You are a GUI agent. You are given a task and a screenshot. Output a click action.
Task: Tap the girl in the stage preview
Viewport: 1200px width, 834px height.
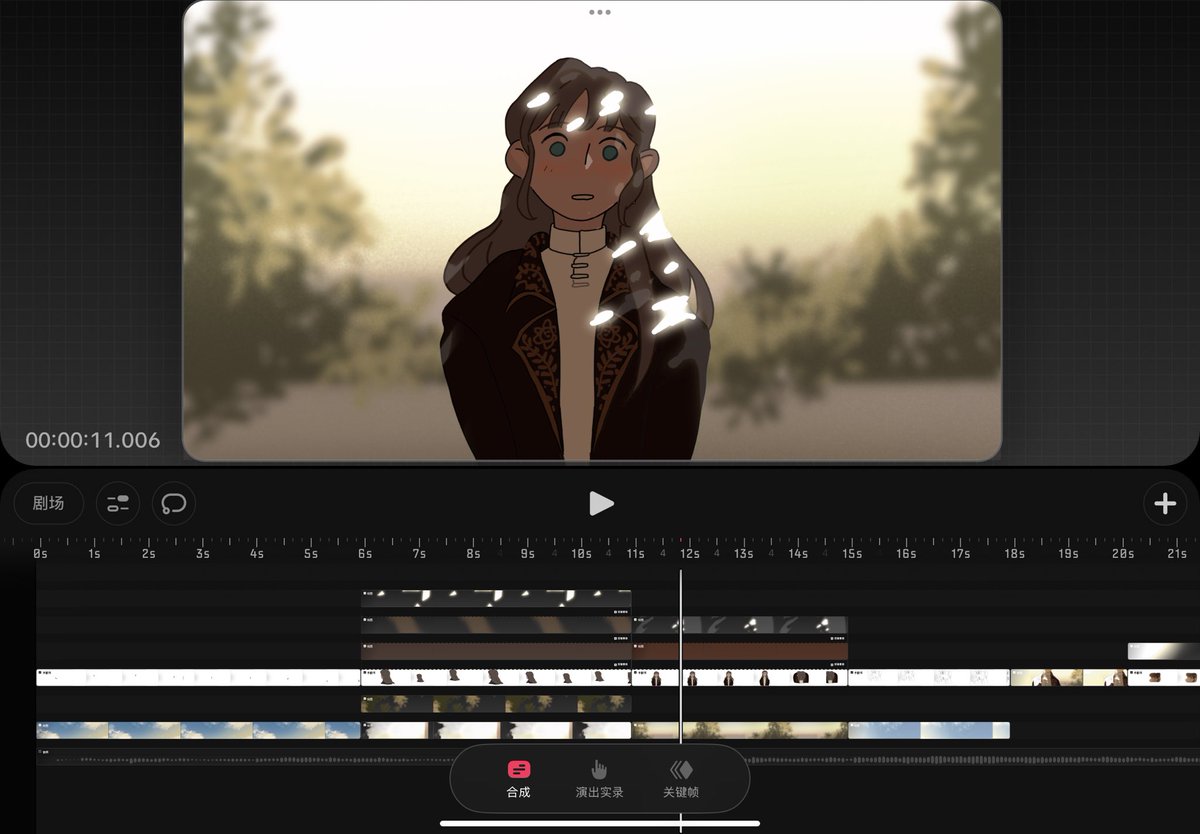tap(578, 260)
